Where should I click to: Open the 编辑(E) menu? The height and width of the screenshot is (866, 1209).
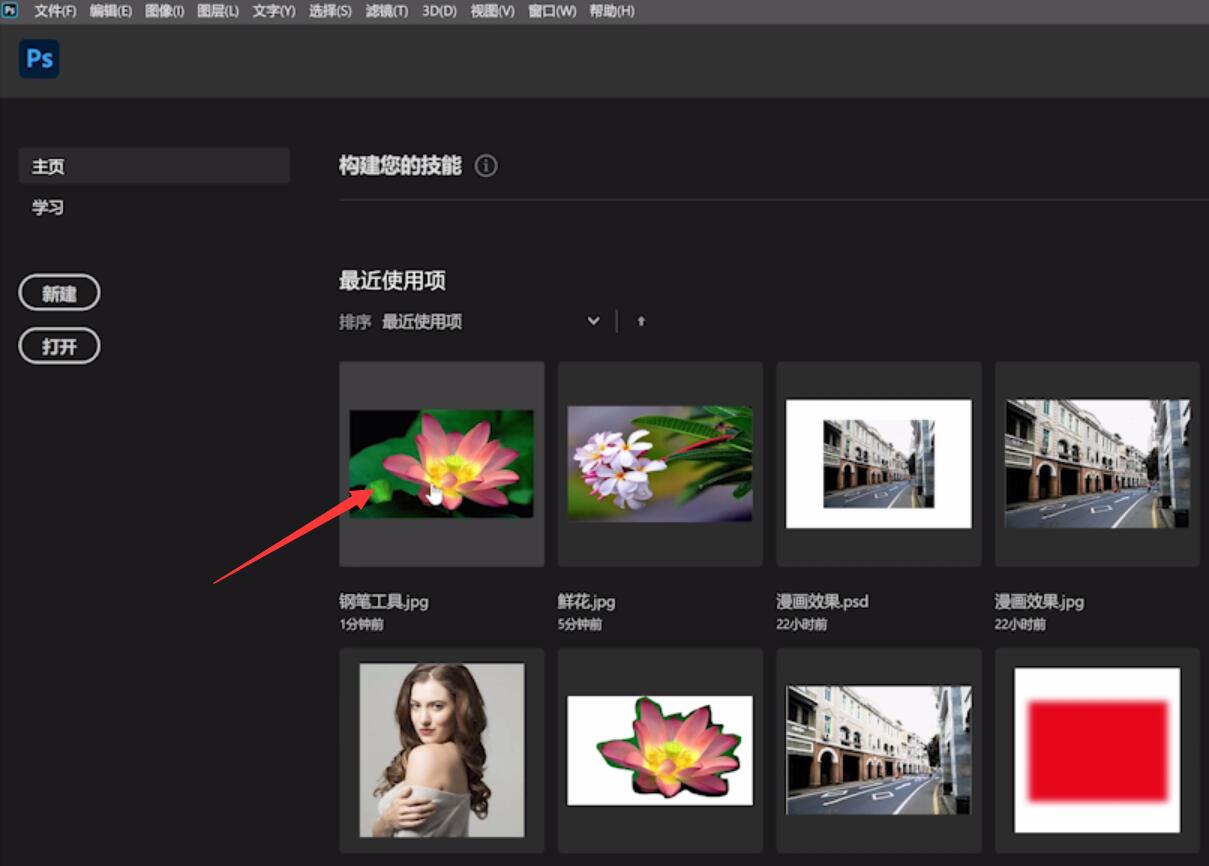[x=111, y=11]
